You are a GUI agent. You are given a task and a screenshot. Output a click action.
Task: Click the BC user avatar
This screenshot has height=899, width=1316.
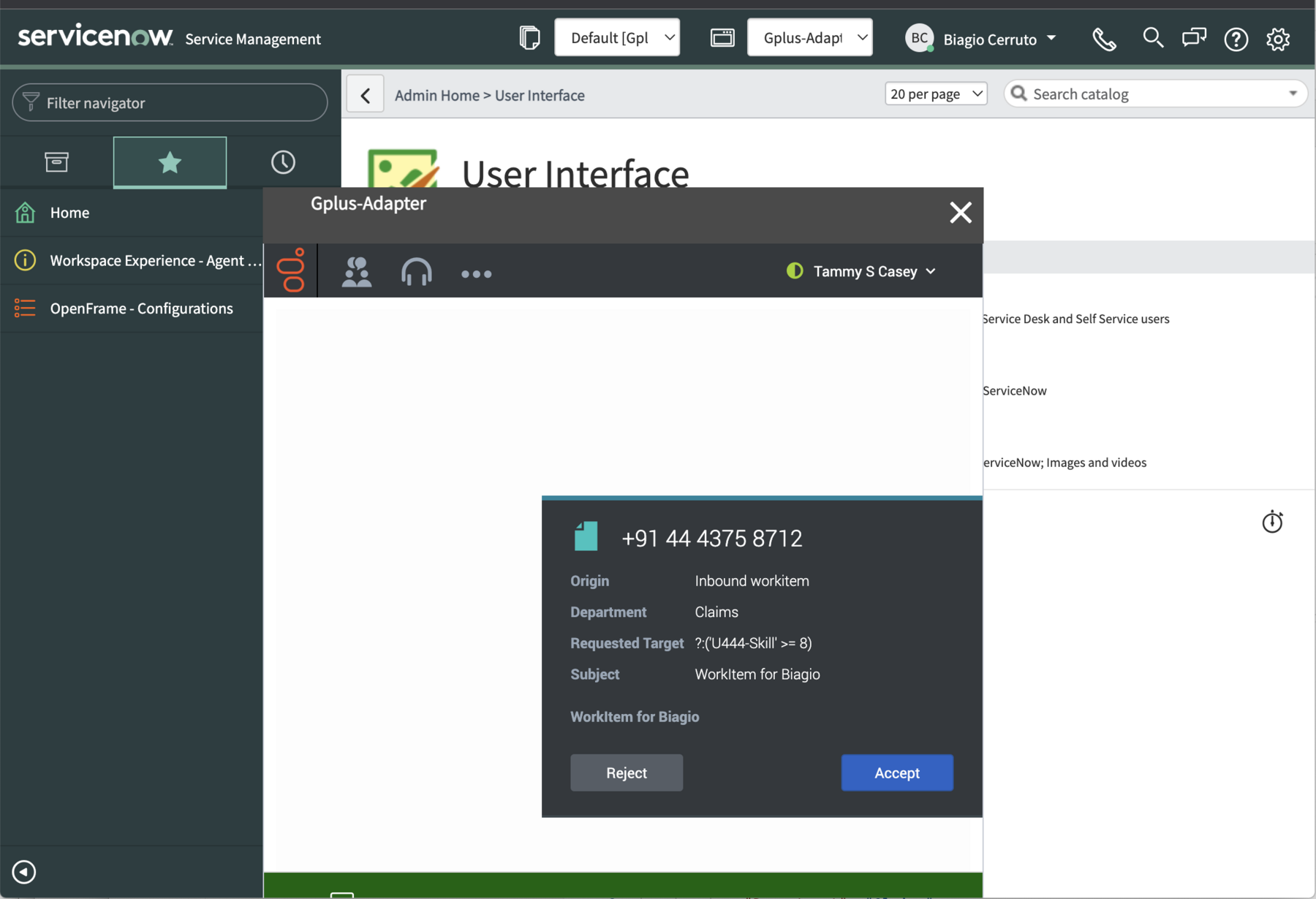(919, 38)
